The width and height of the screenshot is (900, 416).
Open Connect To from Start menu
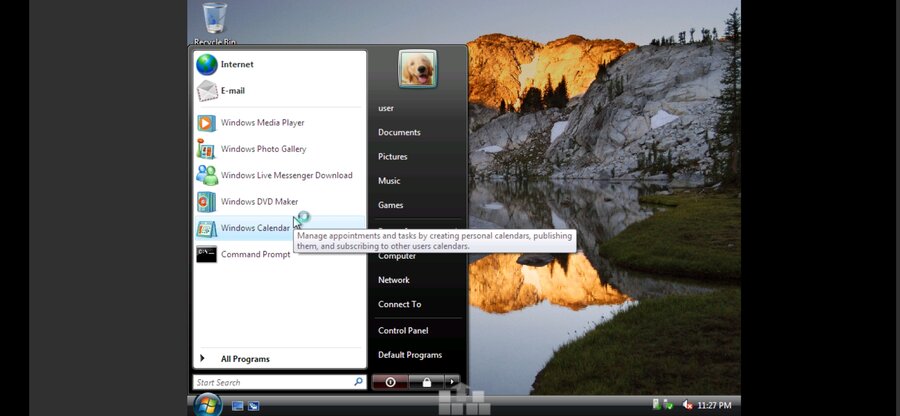pyautogui.click(x=399, y=304)
